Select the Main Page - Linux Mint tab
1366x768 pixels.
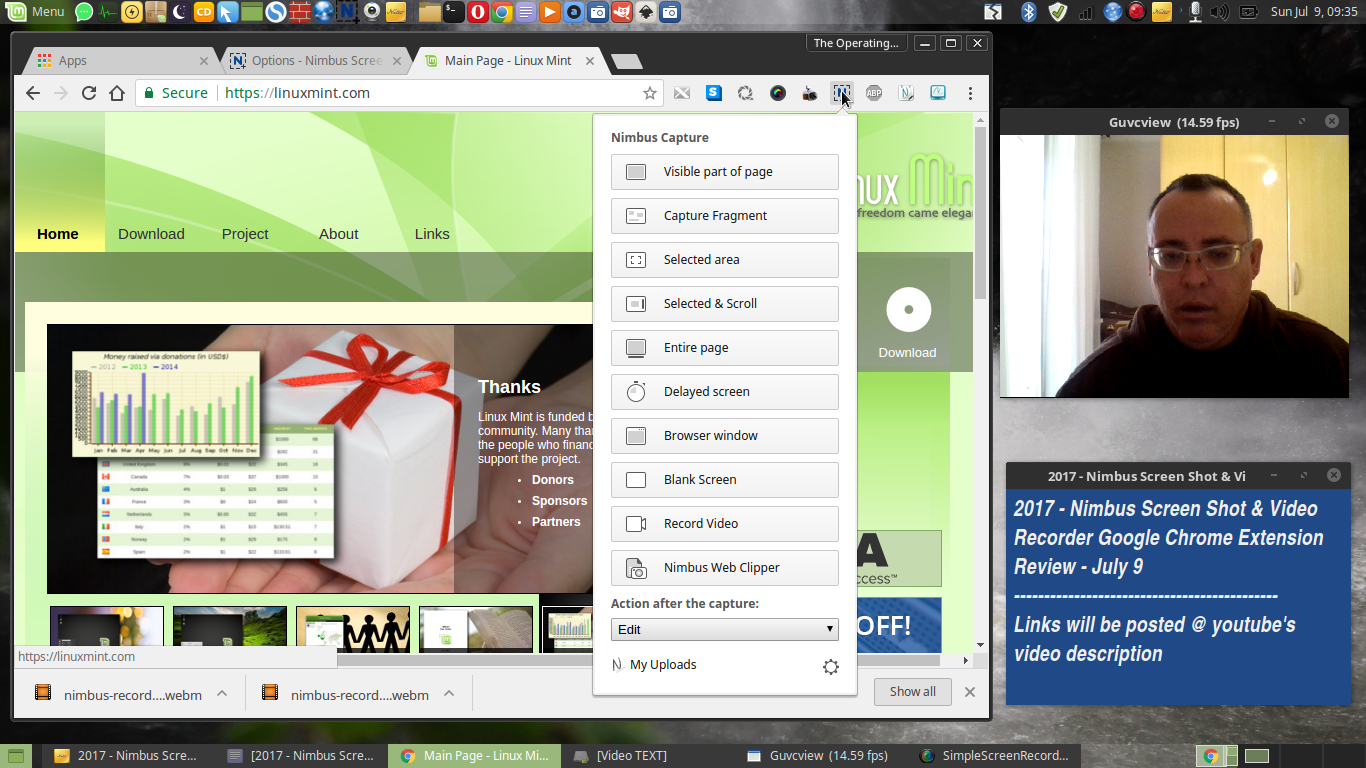pos(508,61)
